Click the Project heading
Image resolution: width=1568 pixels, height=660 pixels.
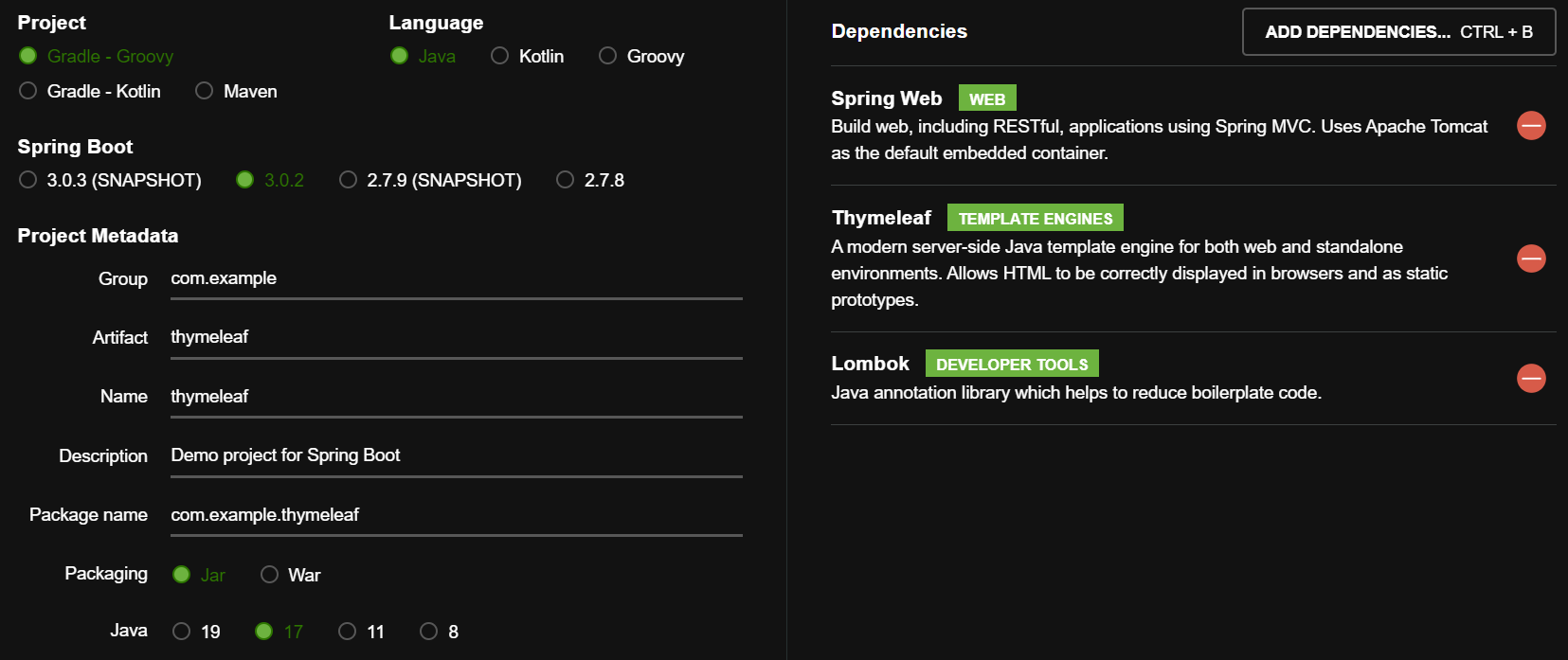51,23
